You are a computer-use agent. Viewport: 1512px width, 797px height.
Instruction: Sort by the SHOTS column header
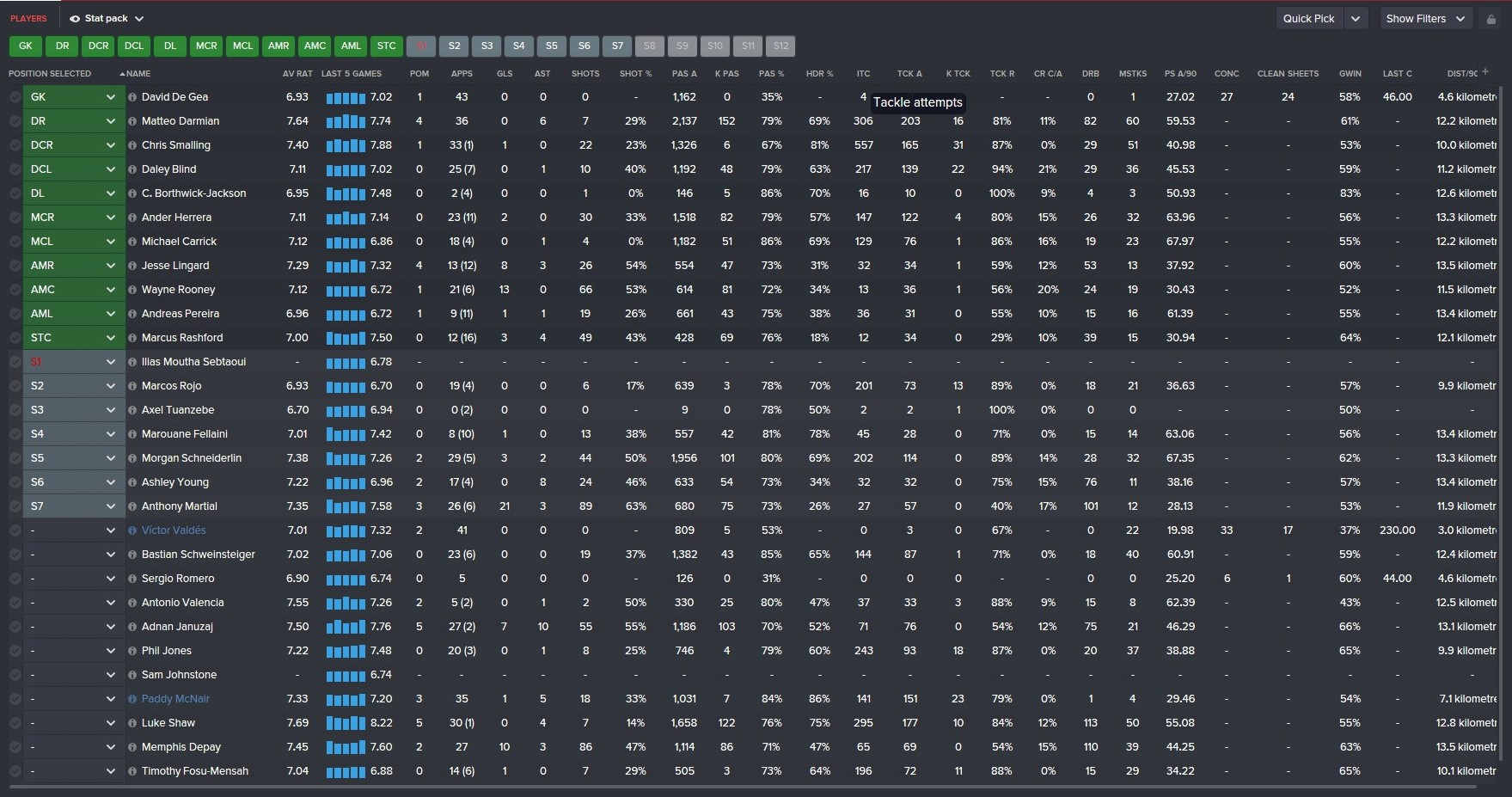coord(585,74)
